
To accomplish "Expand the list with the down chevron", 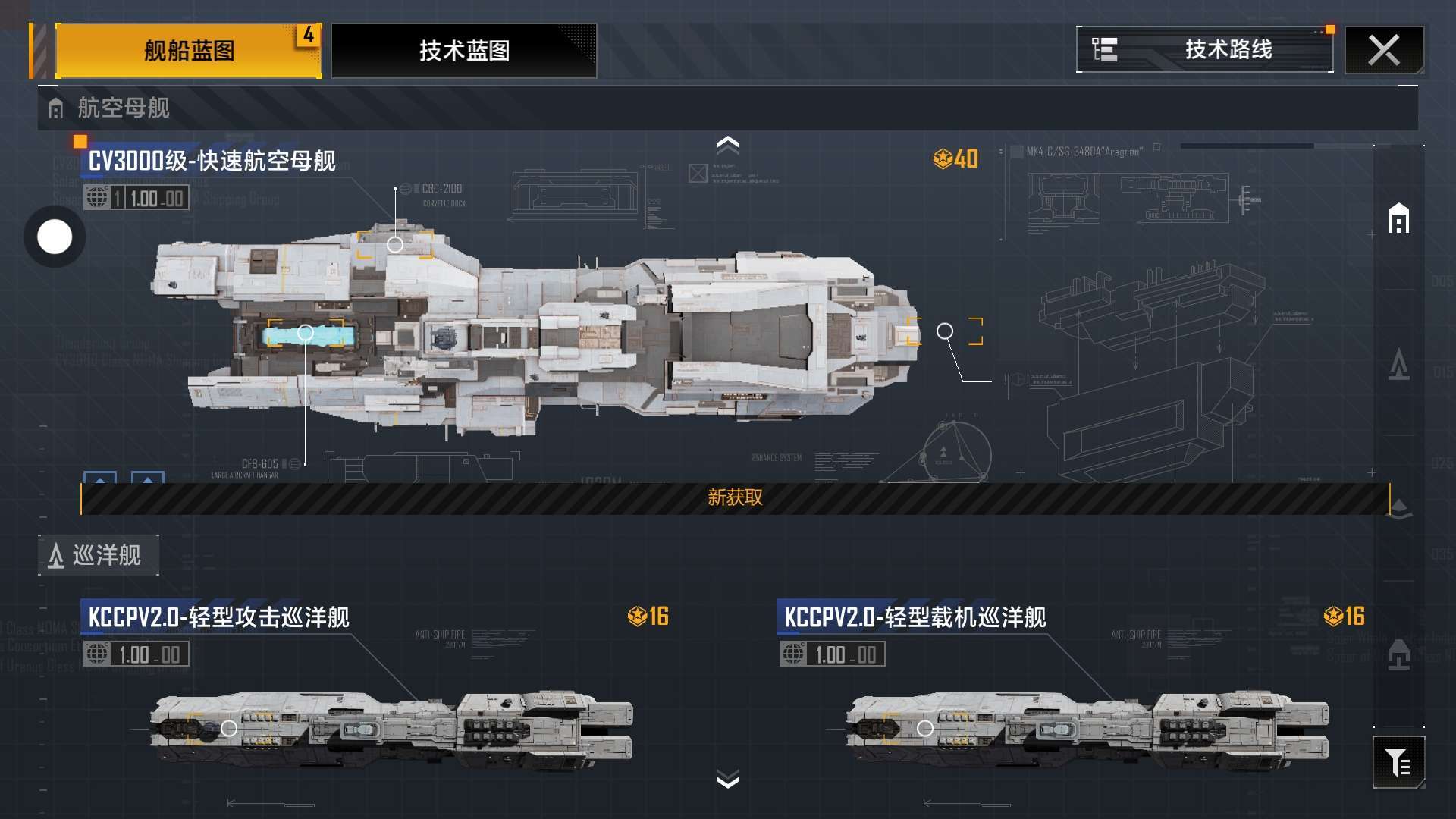I will click(728, 780).
